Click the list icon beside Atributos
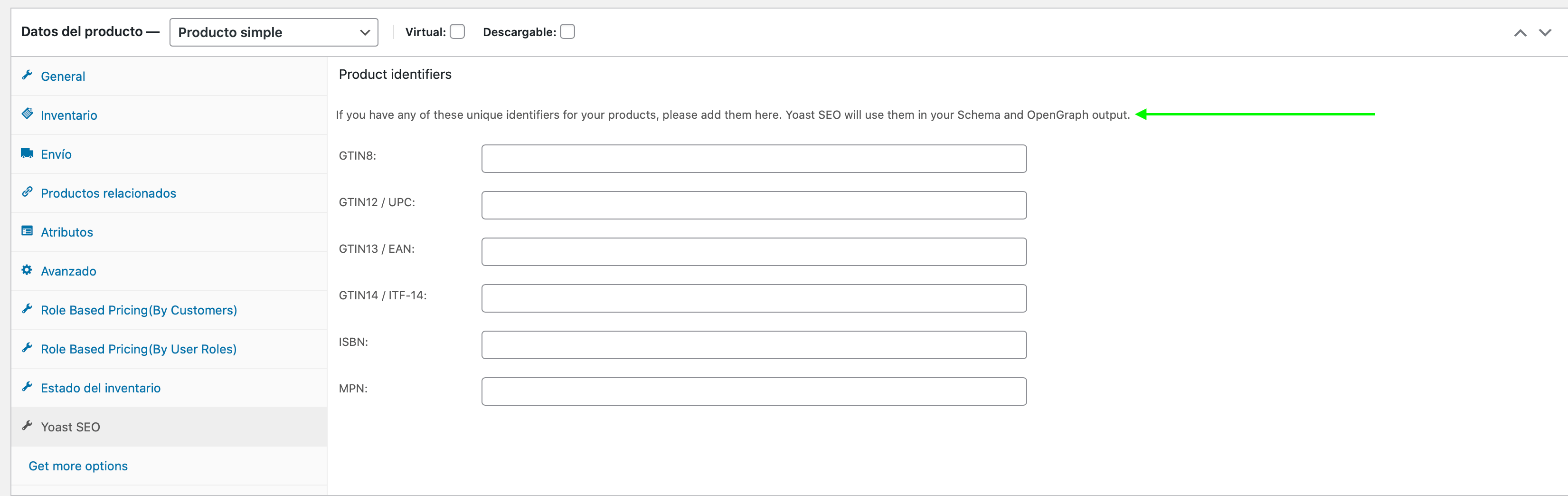 pos(27,231)
